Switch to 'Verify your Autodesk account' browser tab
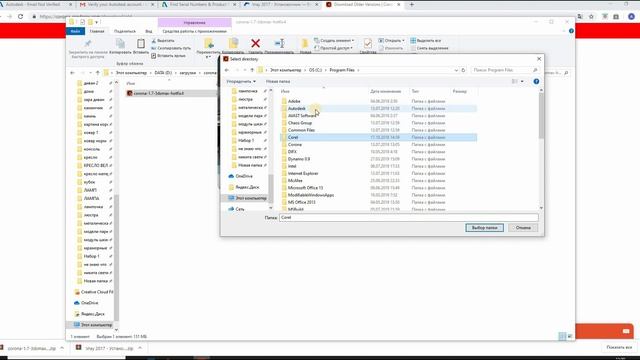The width and height of the screenshot is (640, 360). [116, 4]
